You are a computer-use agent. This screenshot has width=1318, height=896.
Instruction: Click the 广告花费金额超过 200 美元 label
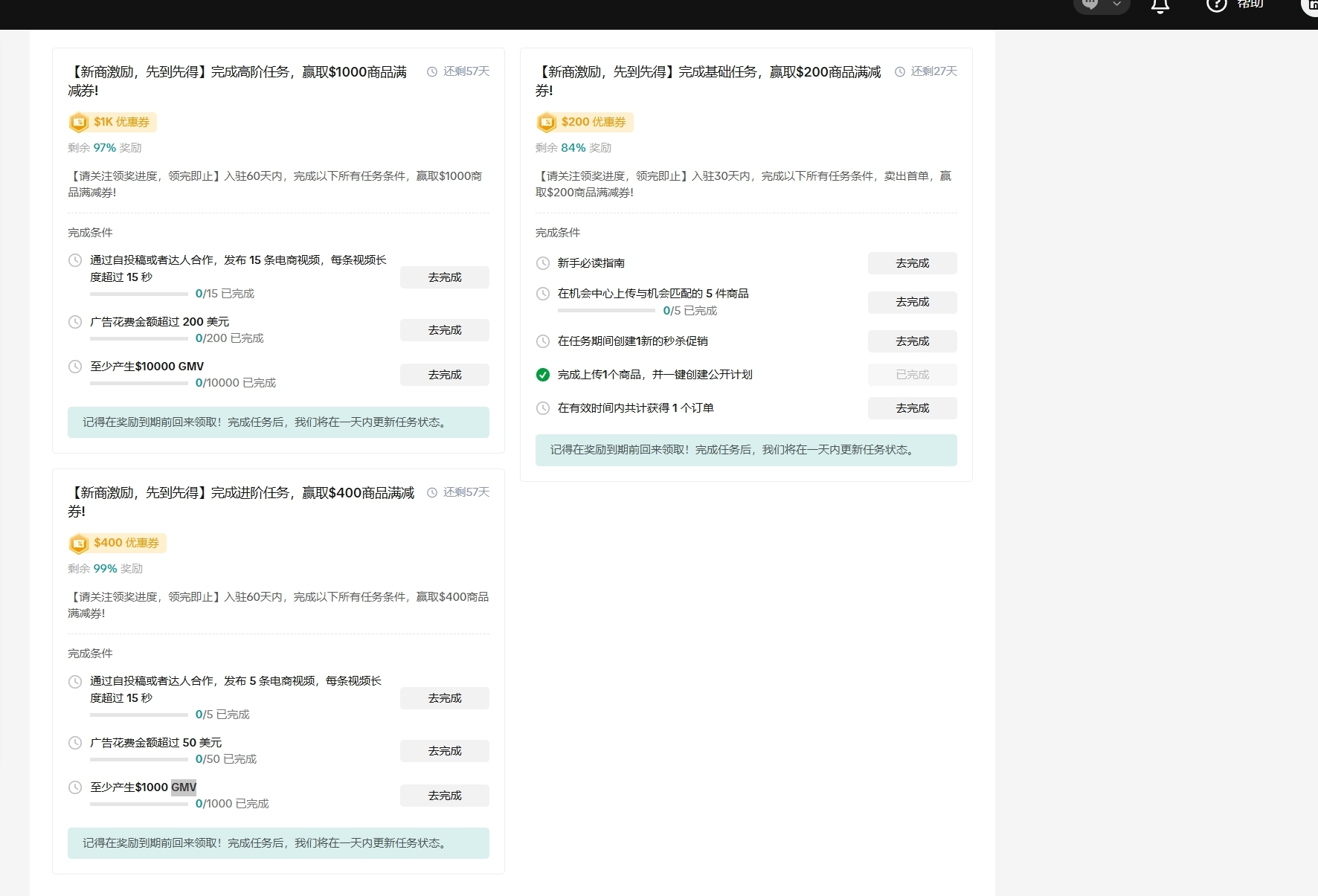pyautogui.click(x=160, y=322)
